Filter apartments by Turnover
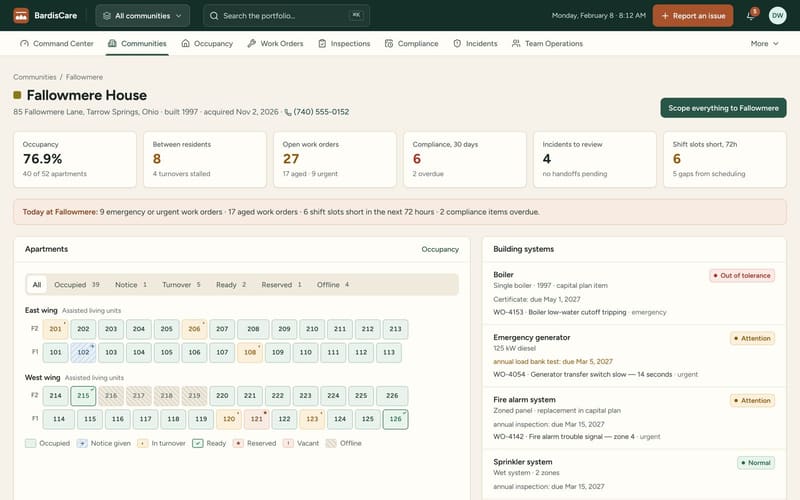This screenshot has height=500, width=800. coord(181,285)
